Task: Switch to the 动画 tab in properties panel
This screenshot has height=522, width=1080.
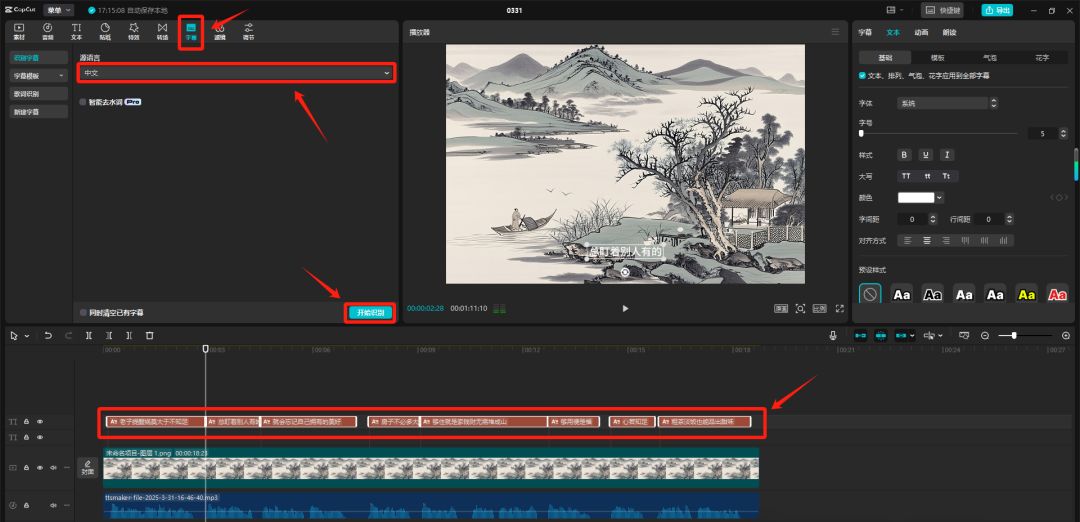Action: (x=920, y=32)
